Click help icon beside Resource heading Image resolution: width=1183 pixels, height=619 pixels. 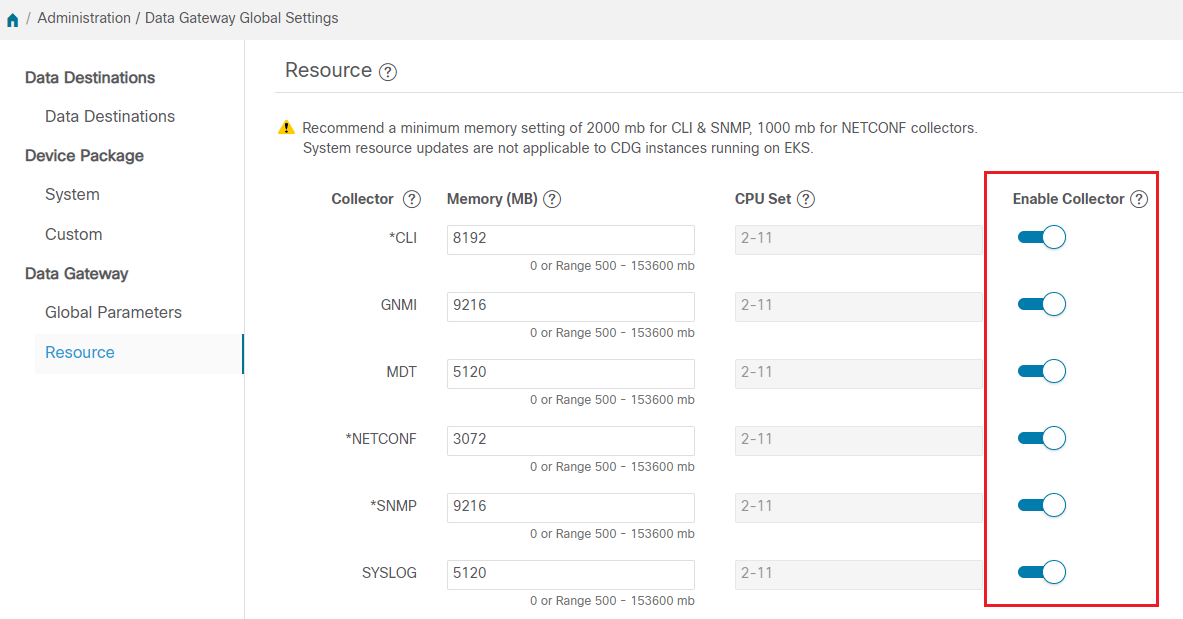pyautogui.click(x=388, y=72)
